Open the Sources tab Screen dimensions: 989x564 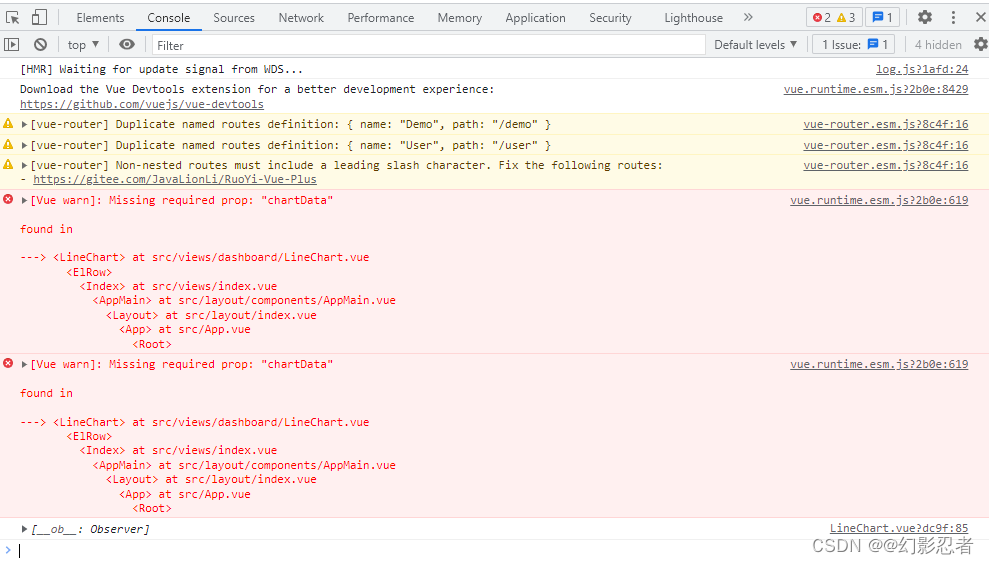click(234, 18)
